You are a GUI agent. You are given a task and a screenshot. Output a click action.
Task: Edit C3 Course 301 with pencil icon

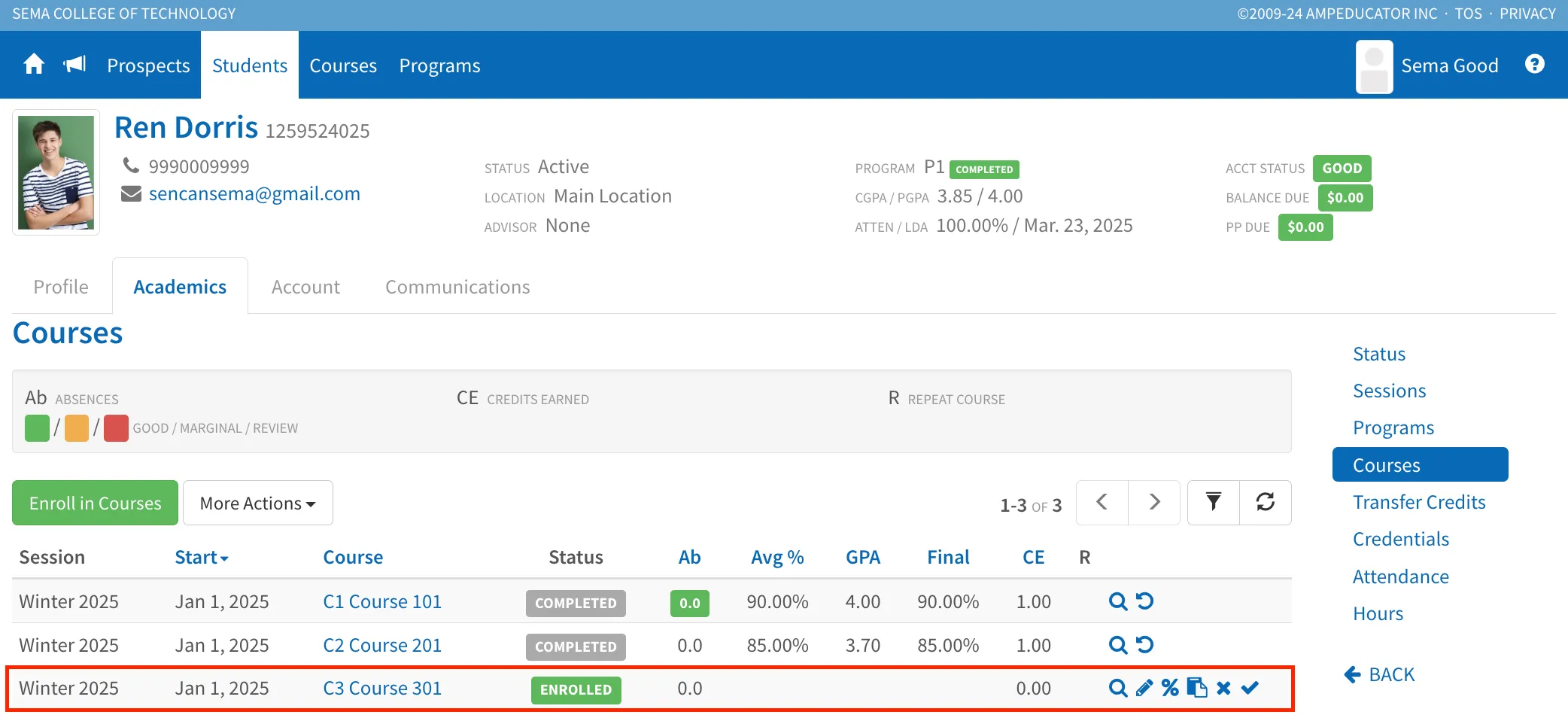1144,688
